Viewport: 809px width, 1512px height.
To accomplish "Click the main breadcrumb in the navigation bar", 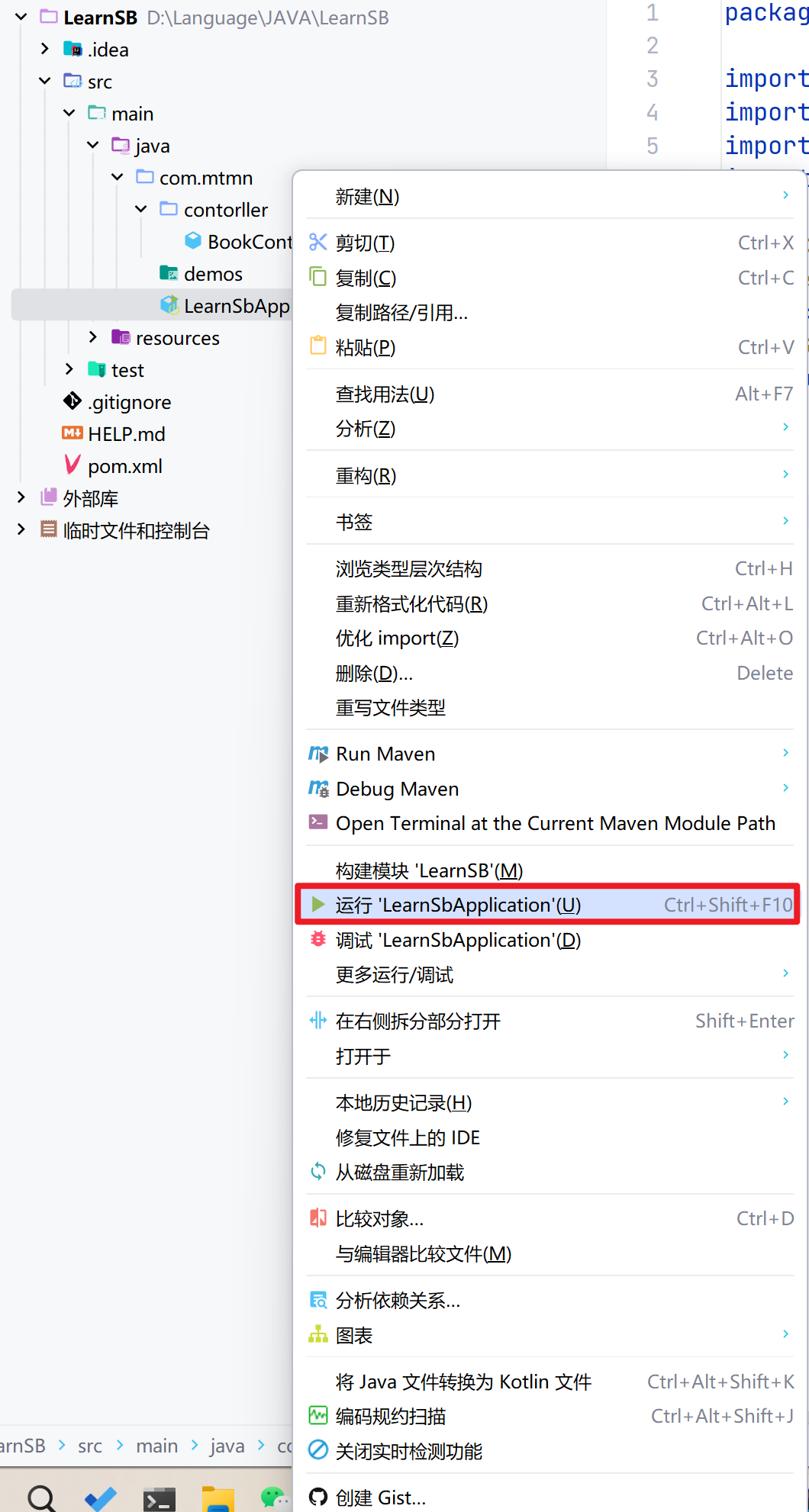I will point(157,1446).
